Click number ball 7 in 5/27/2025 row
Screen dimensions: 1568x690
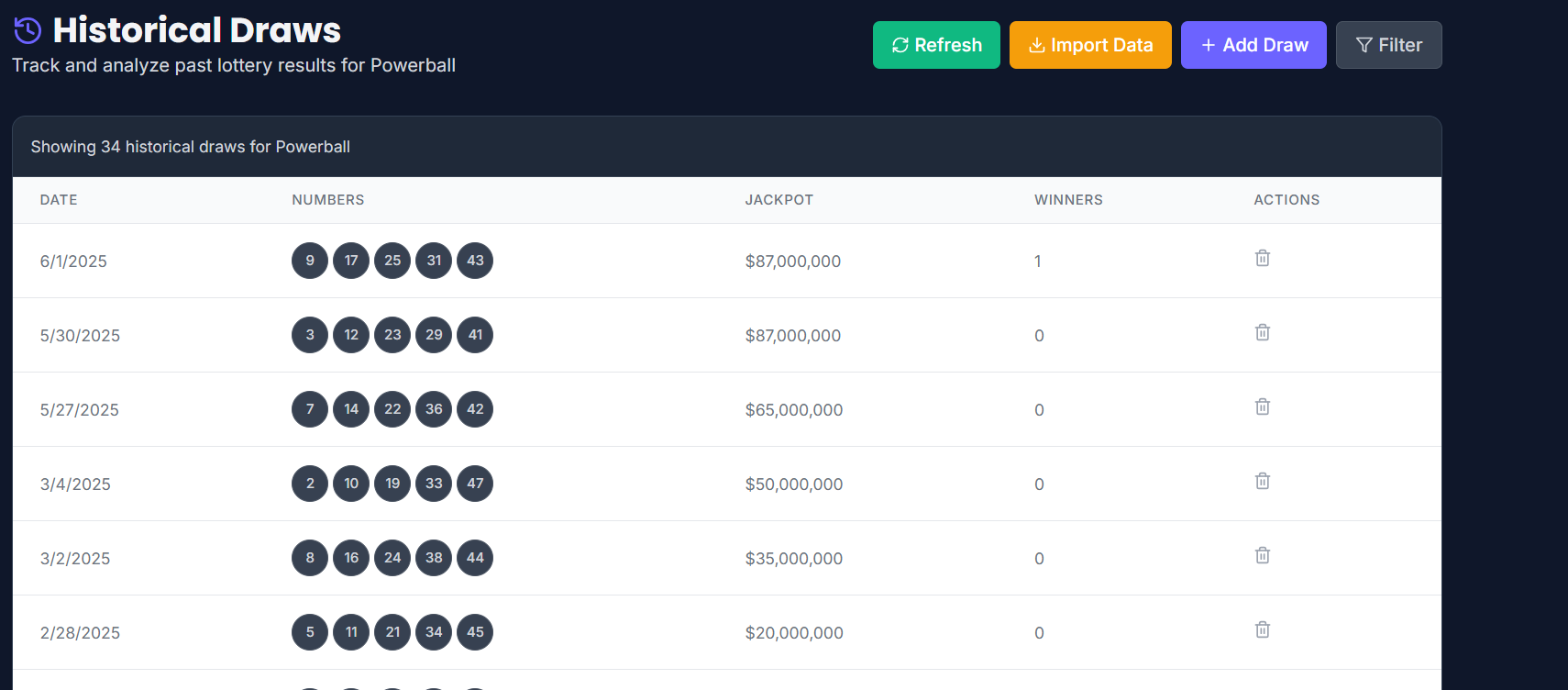point(310,409)
